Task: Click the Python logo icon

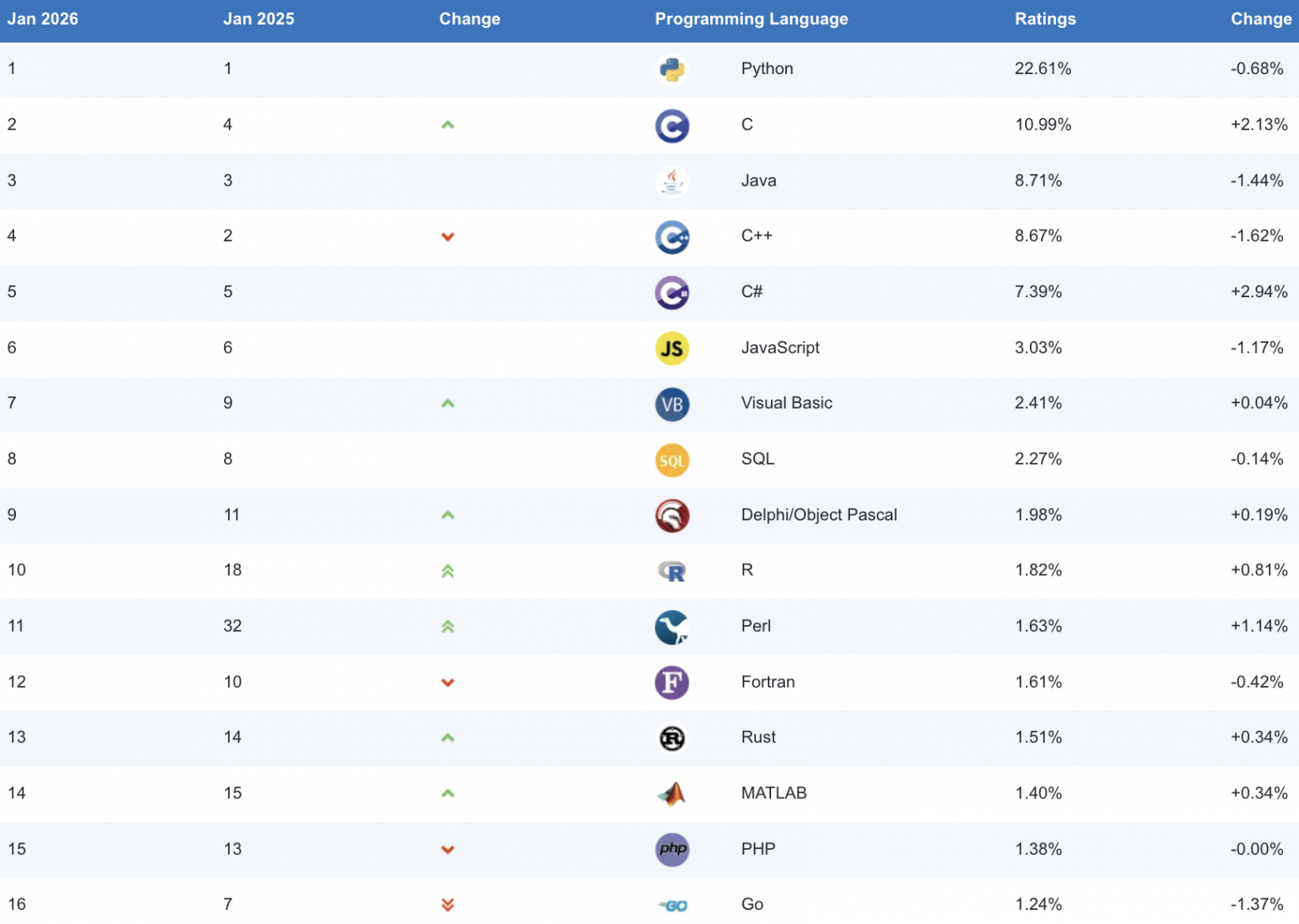Action: pyautogui.click(x=672, y=70)
